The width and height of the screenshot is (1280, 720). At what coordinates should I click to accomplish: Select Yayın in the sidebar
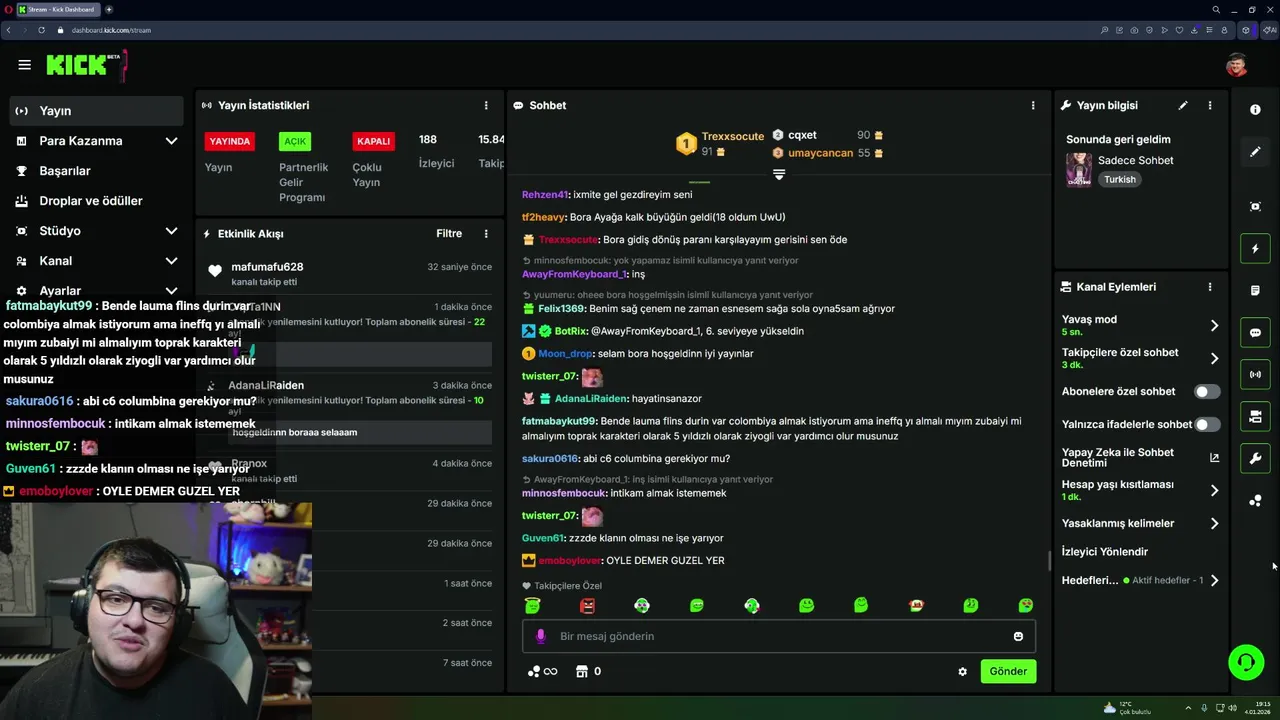(x=96, y=111)
